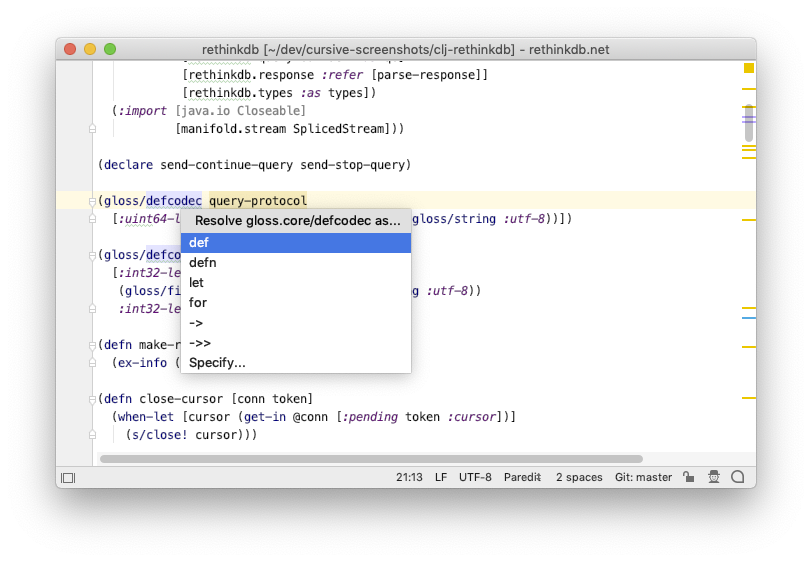Close the window with red button
The width and height of the screenshot is (812, 562).
tap(70, 49)
